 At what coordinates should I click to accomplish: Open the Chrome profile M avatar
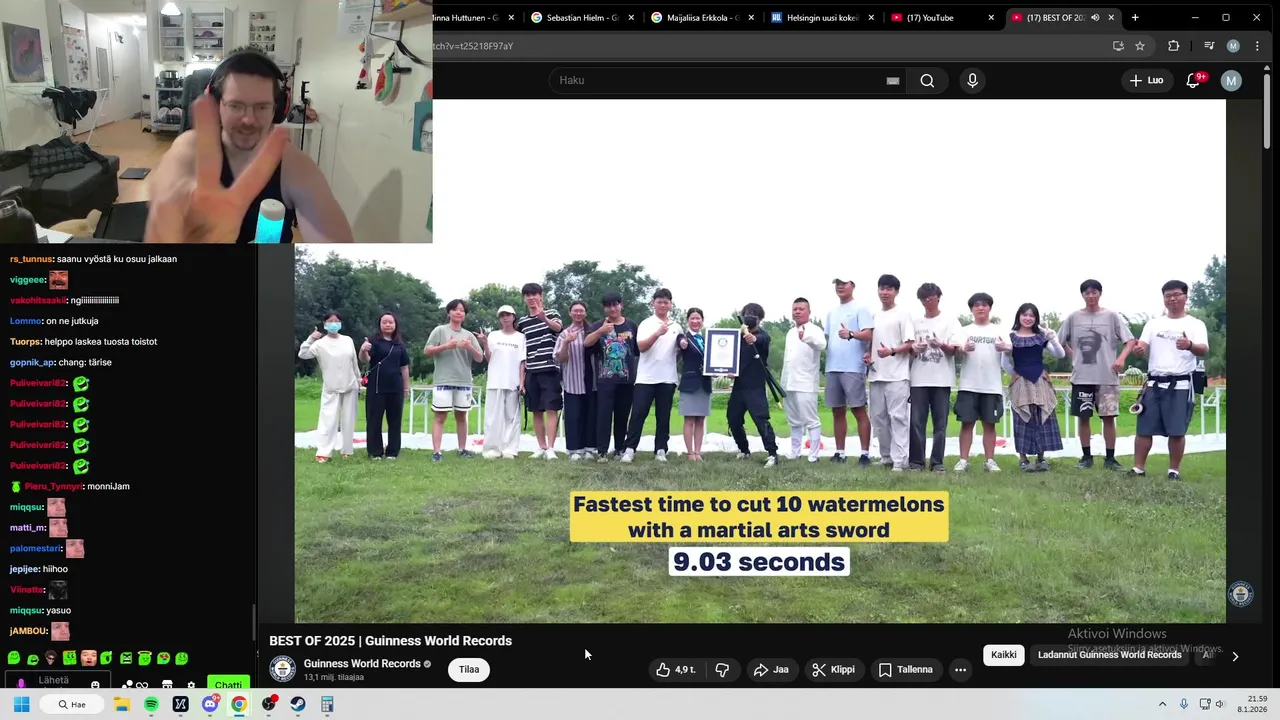tap(1233, 46)
